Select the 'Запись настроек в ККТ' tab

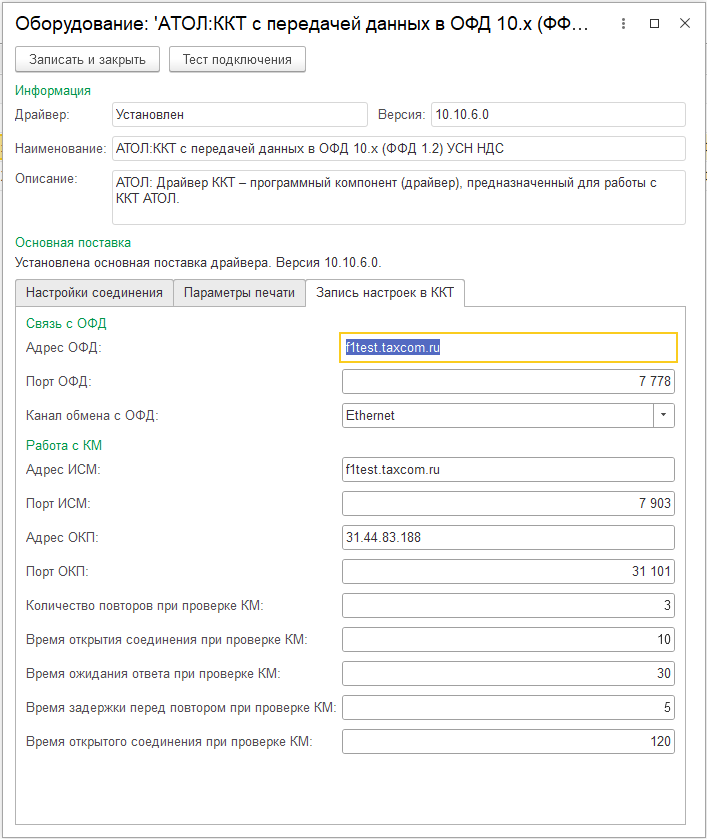point(385,293)
